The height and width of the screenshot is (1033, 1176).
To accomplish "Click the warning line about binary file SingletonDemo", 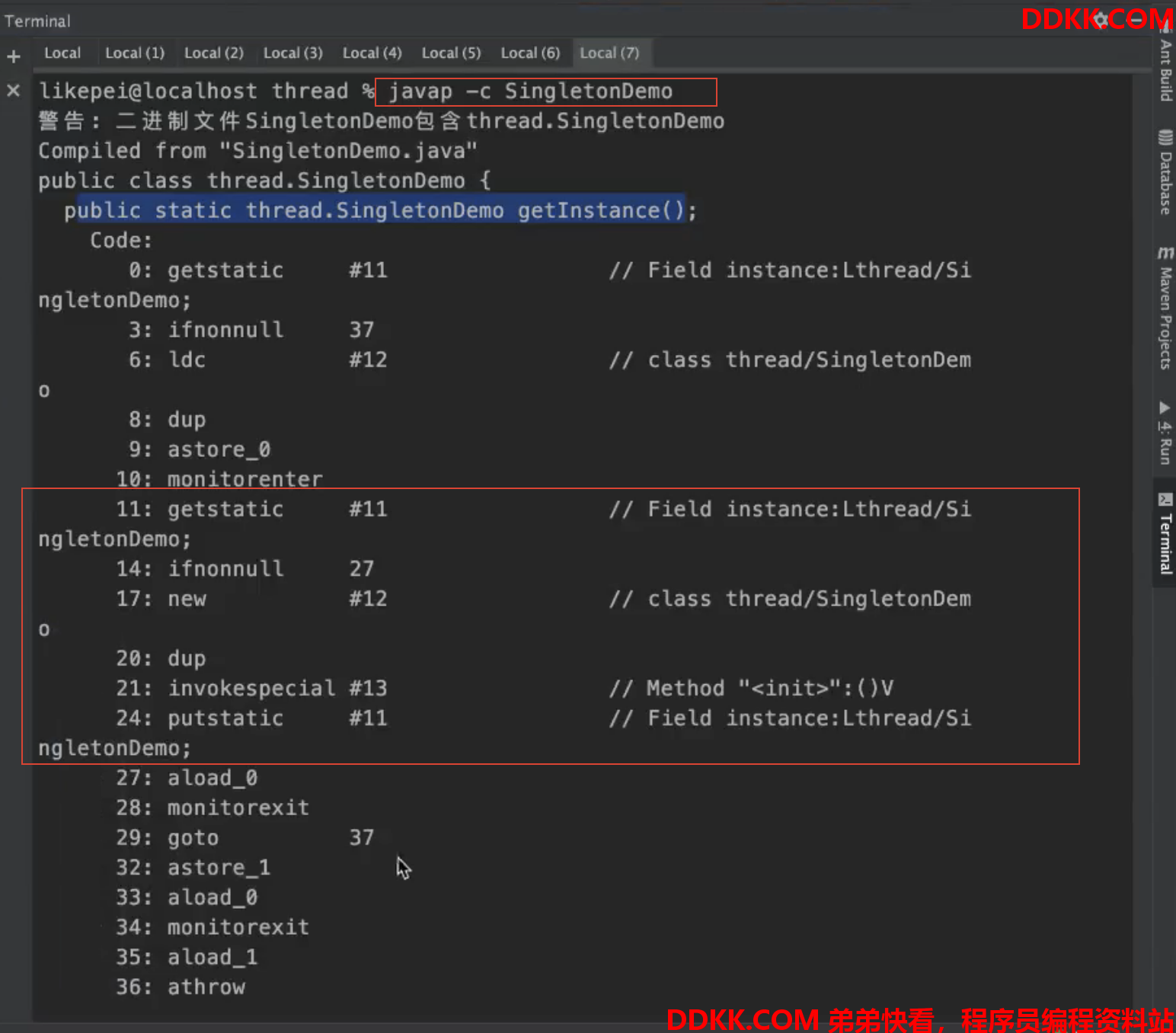I will [382, 121].
